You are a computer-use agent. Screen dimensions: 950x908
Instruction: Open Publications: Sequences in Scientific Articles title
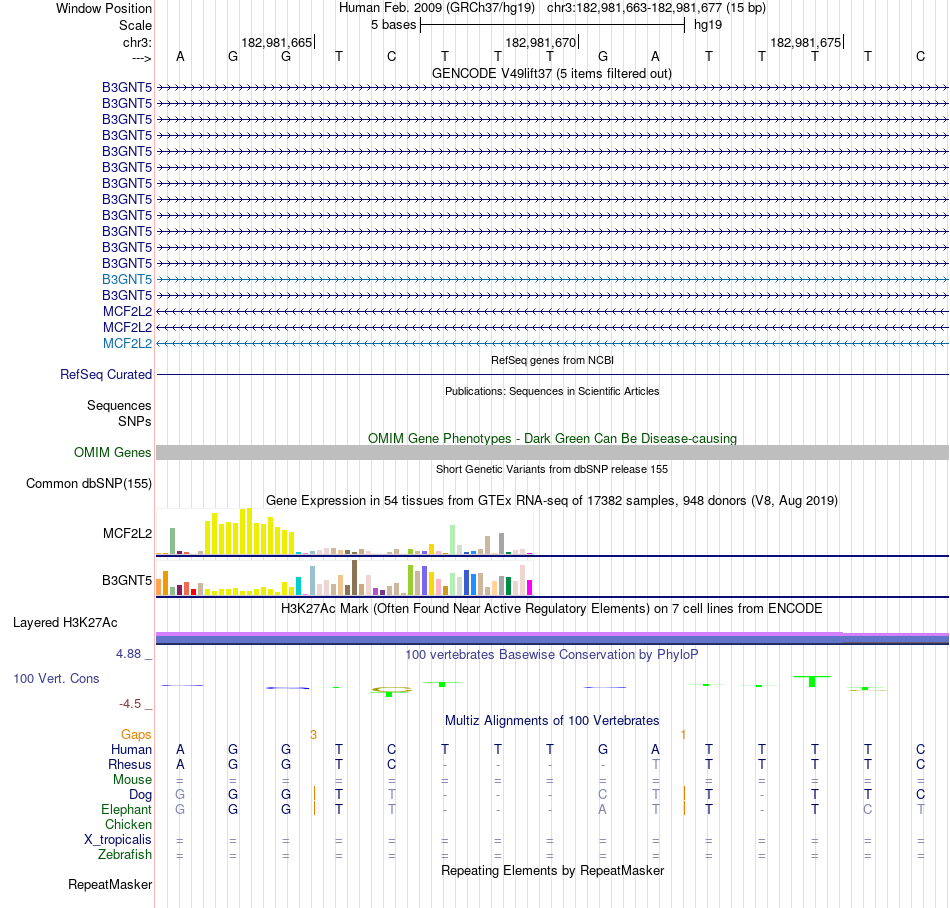[552, 391]
